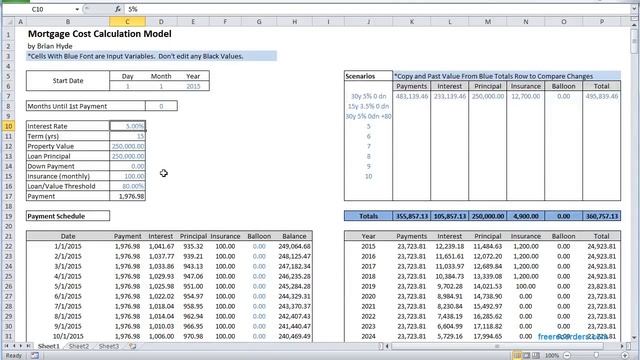Select scenario '30y 5% 0 dn' label
This screenshot has height=360, width=640.
[368, 96]
